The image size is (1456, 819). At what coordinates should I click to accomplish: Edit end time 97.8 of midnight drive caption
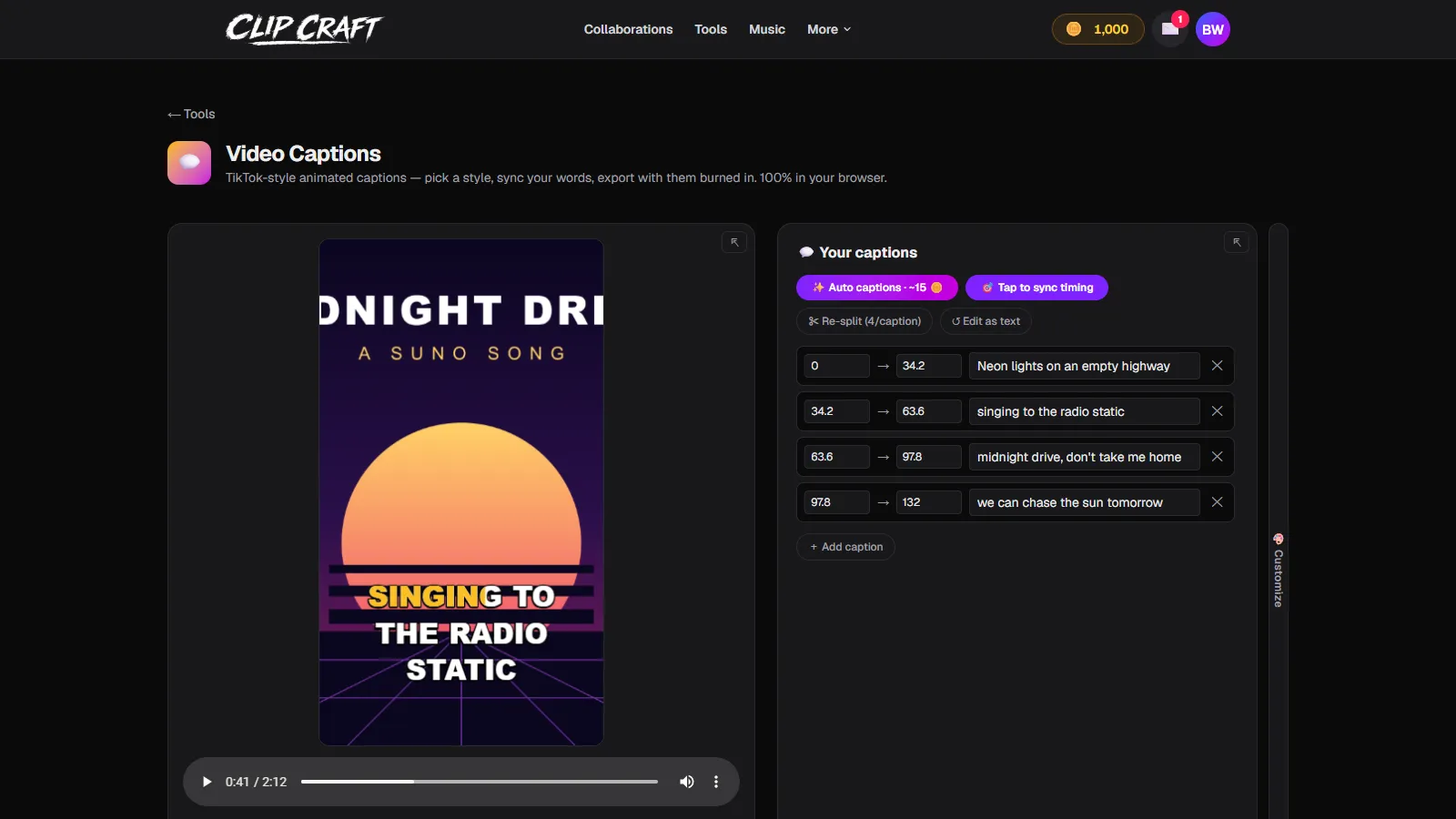928,457
